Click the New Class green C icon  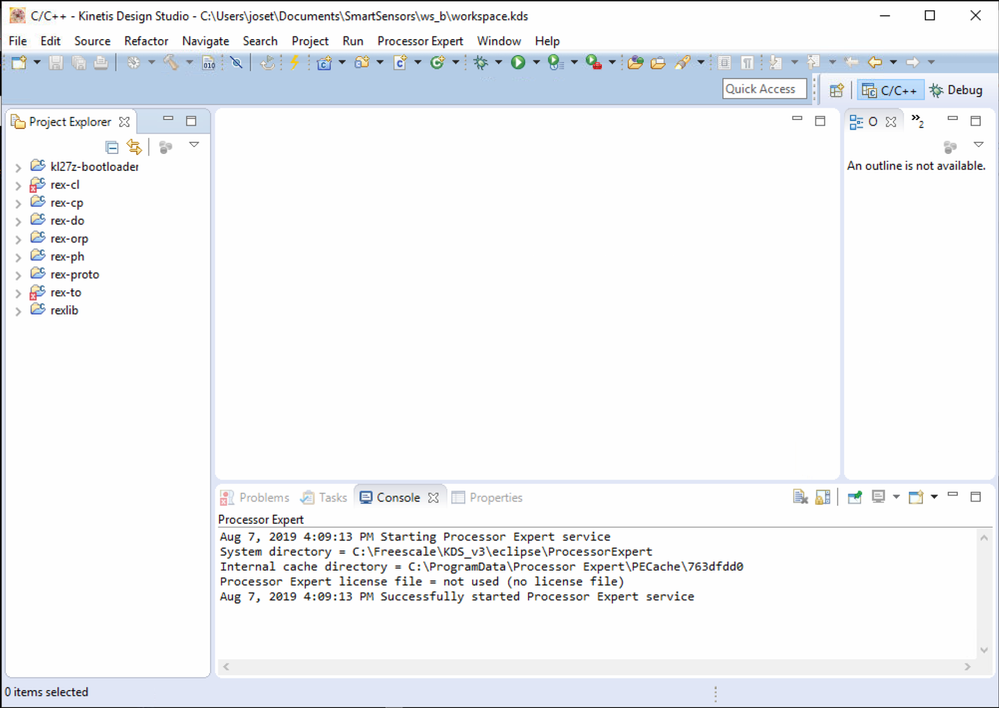437,62
